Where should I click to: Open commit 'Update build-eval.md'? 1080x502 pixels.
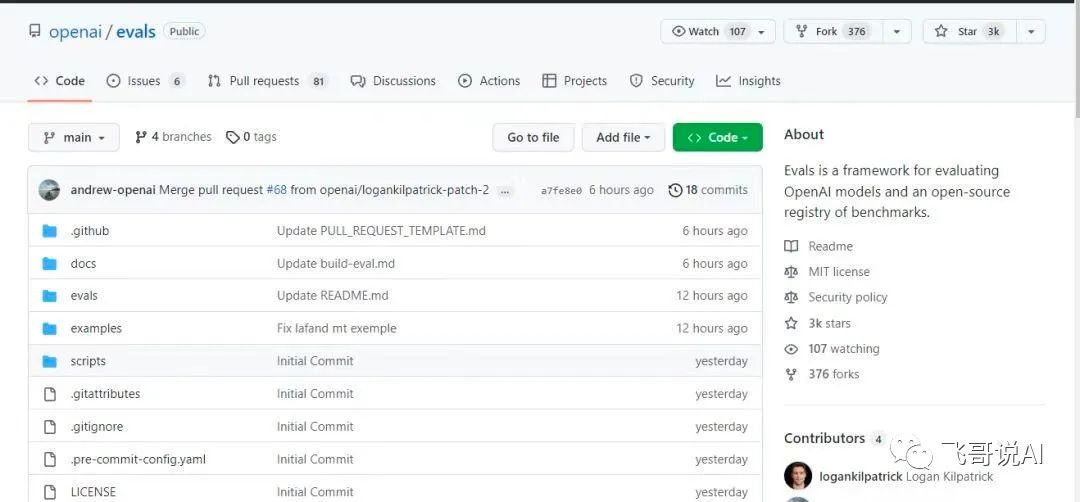click(x=336, y=264)
